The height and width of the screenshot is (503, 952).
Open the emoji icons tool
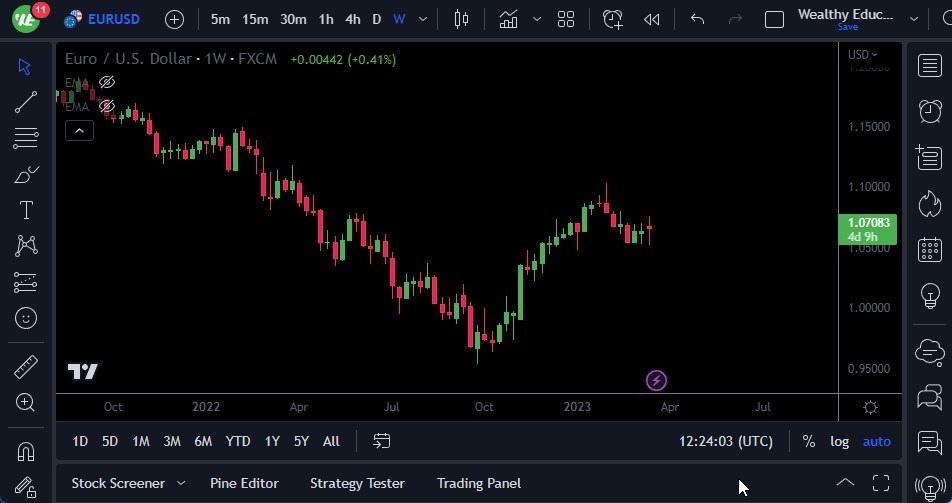[x=26, y=318]
